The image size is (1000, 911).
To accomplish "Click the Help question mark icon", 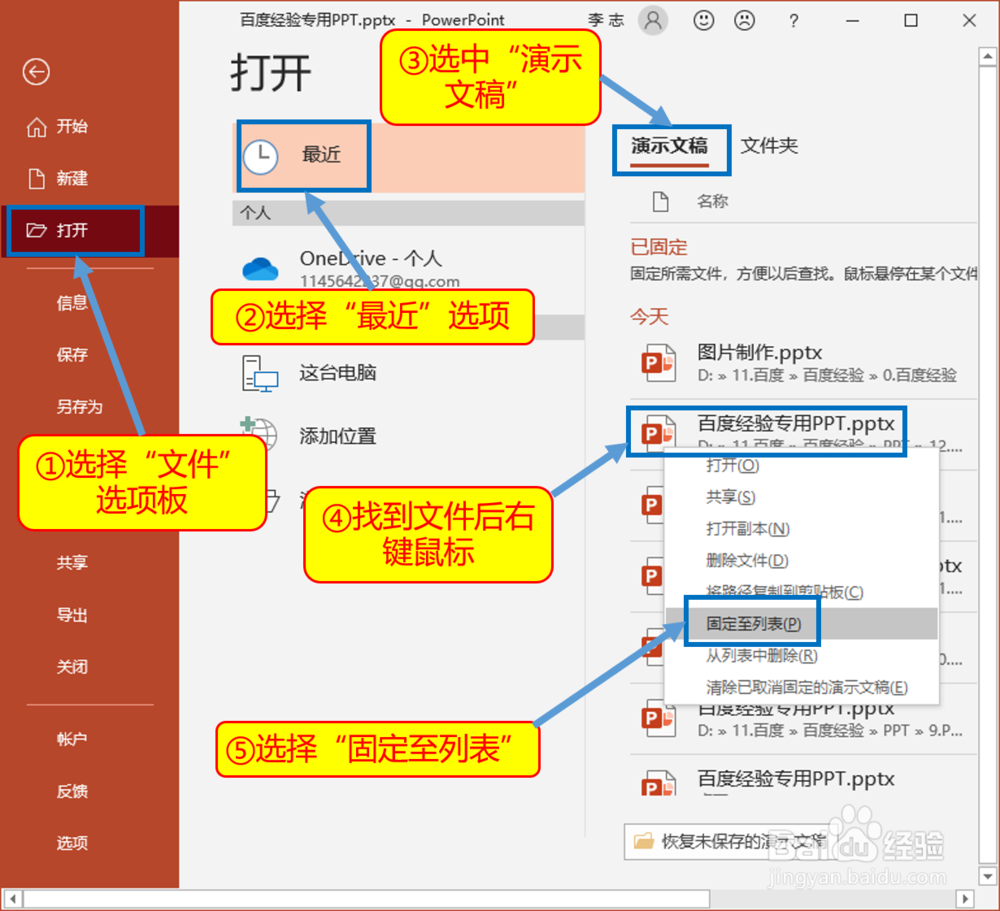I will 793,20.
